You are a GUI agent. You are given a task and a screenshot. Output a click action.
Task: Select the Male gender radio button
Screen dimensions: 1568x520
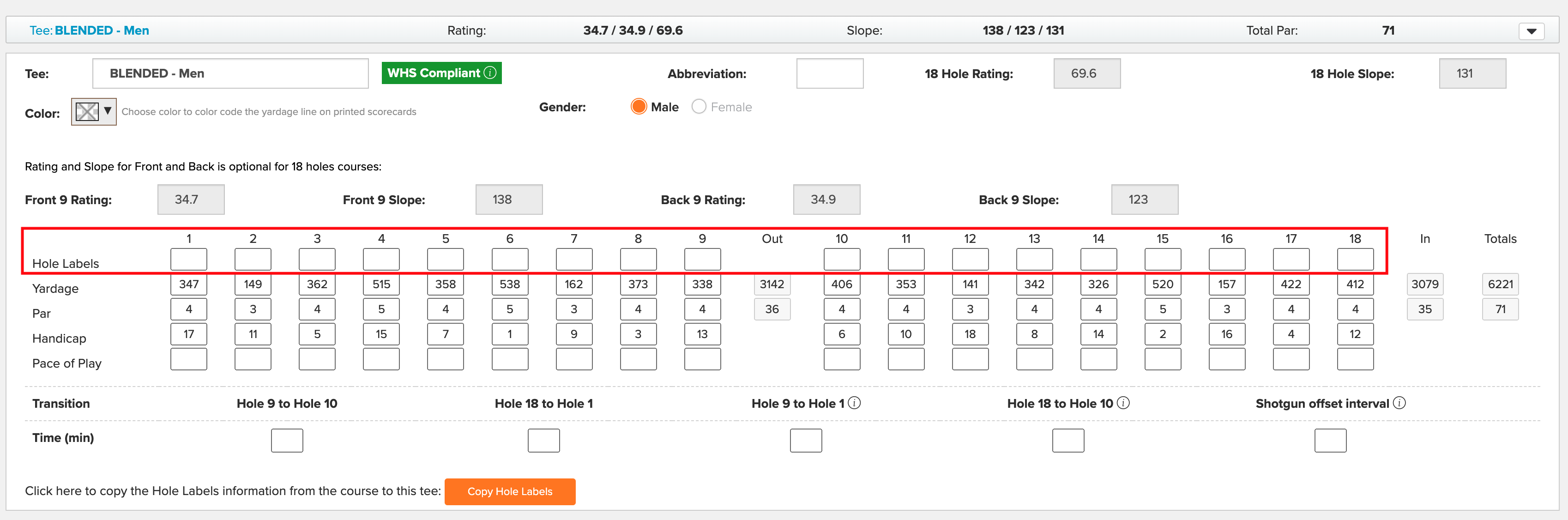click(639, 107)
